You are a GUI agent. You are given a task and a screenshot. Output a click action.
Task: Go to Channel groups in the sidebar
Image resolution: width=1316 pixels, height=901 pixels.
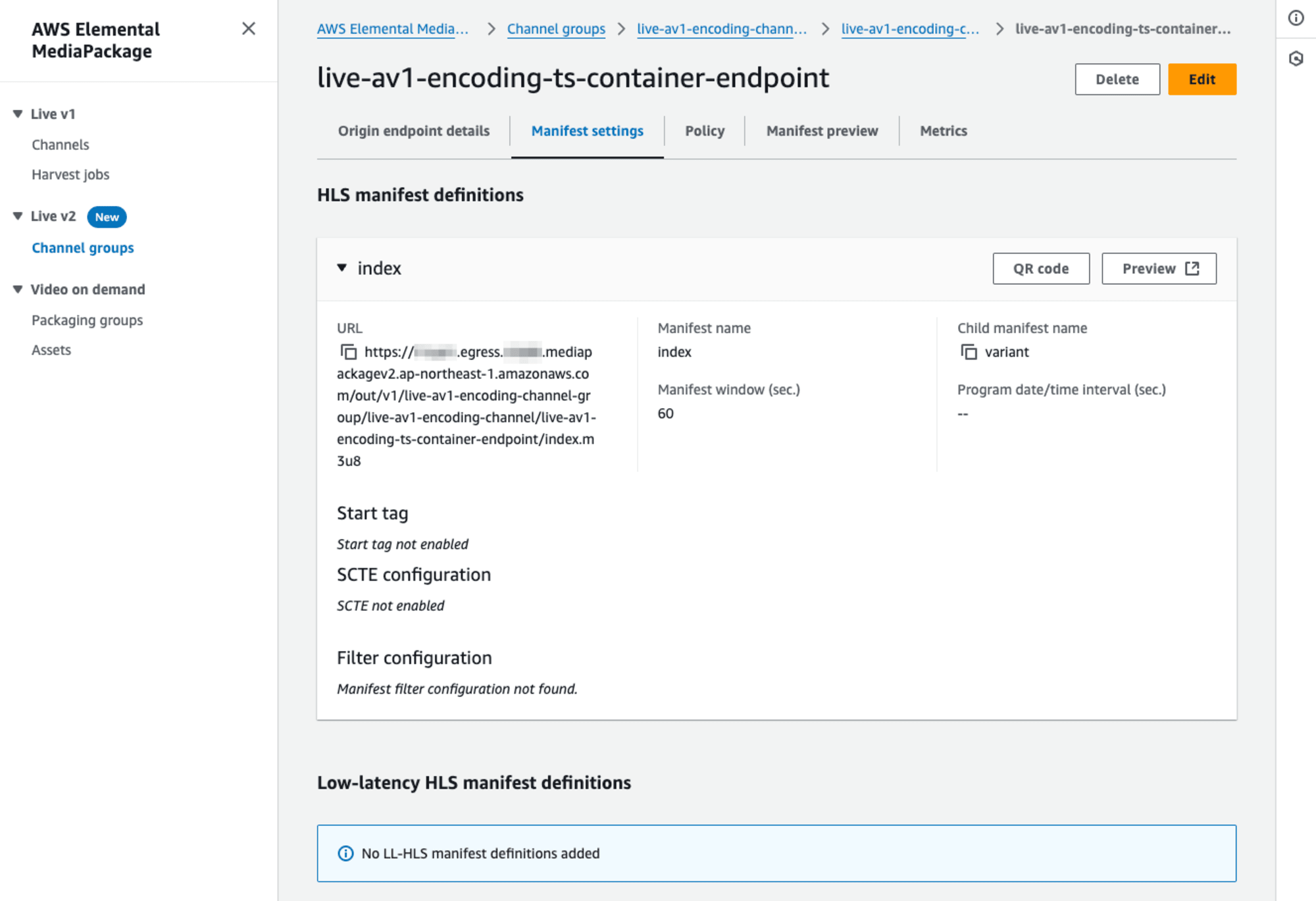pyautogui.click(x=83, y=248)
